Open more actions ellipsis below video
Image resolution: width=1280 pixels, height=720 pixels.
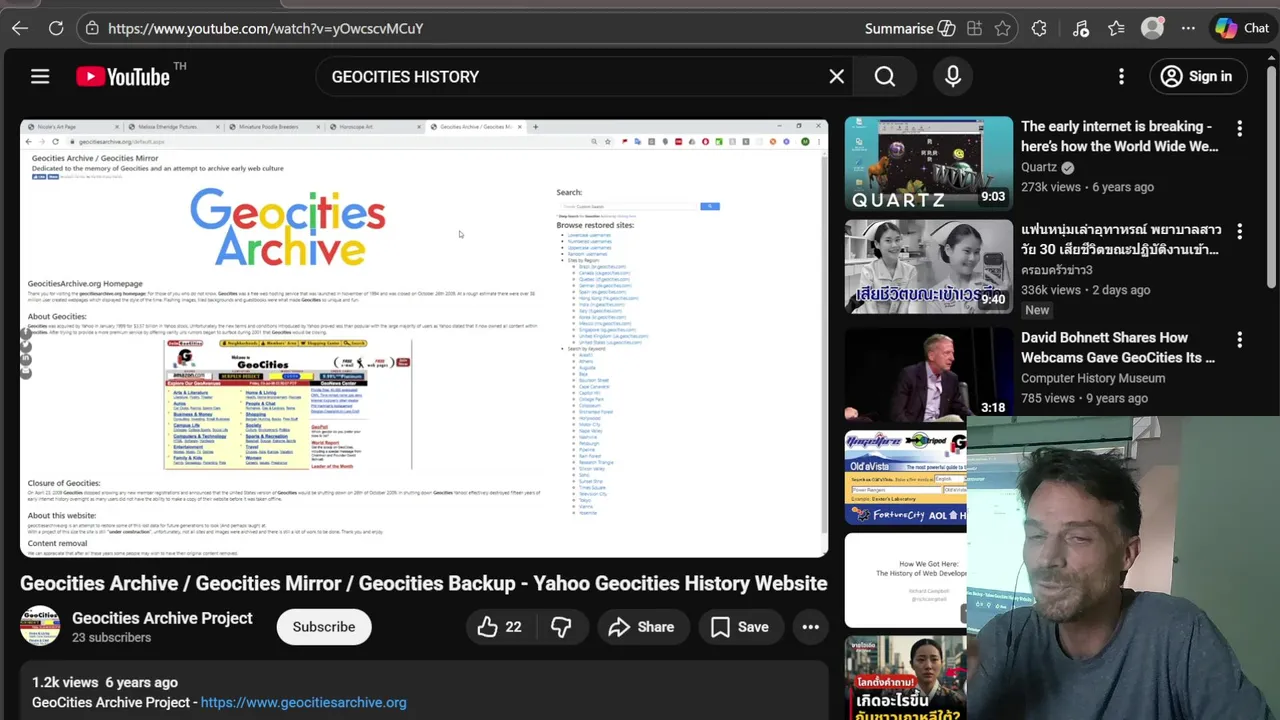(x=811, y=627)
